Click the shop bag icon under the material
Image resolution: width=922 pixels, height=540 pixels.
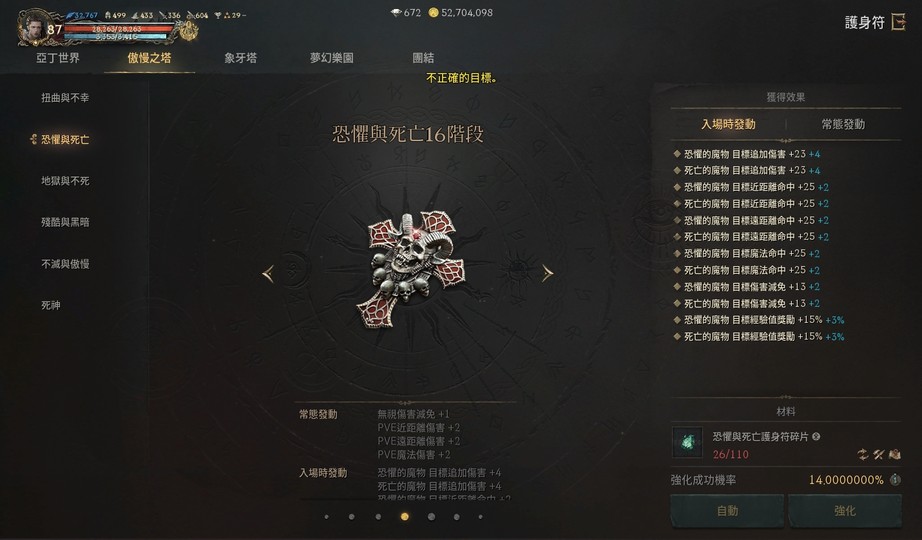click(894, 454)
